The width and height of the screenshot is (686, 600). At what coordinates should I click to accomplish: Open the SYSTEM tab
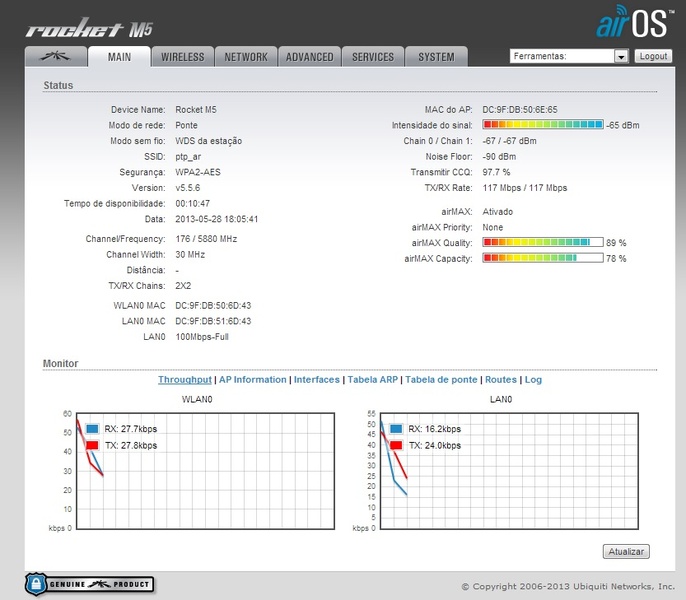436,57
